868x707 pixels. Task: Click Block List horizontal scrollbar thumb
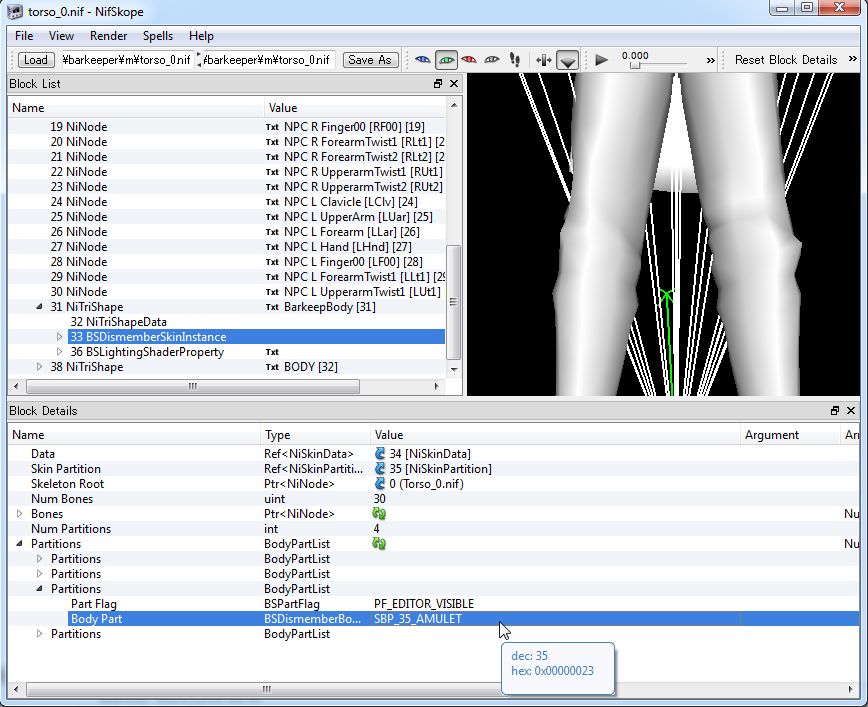tap(193, 386)
